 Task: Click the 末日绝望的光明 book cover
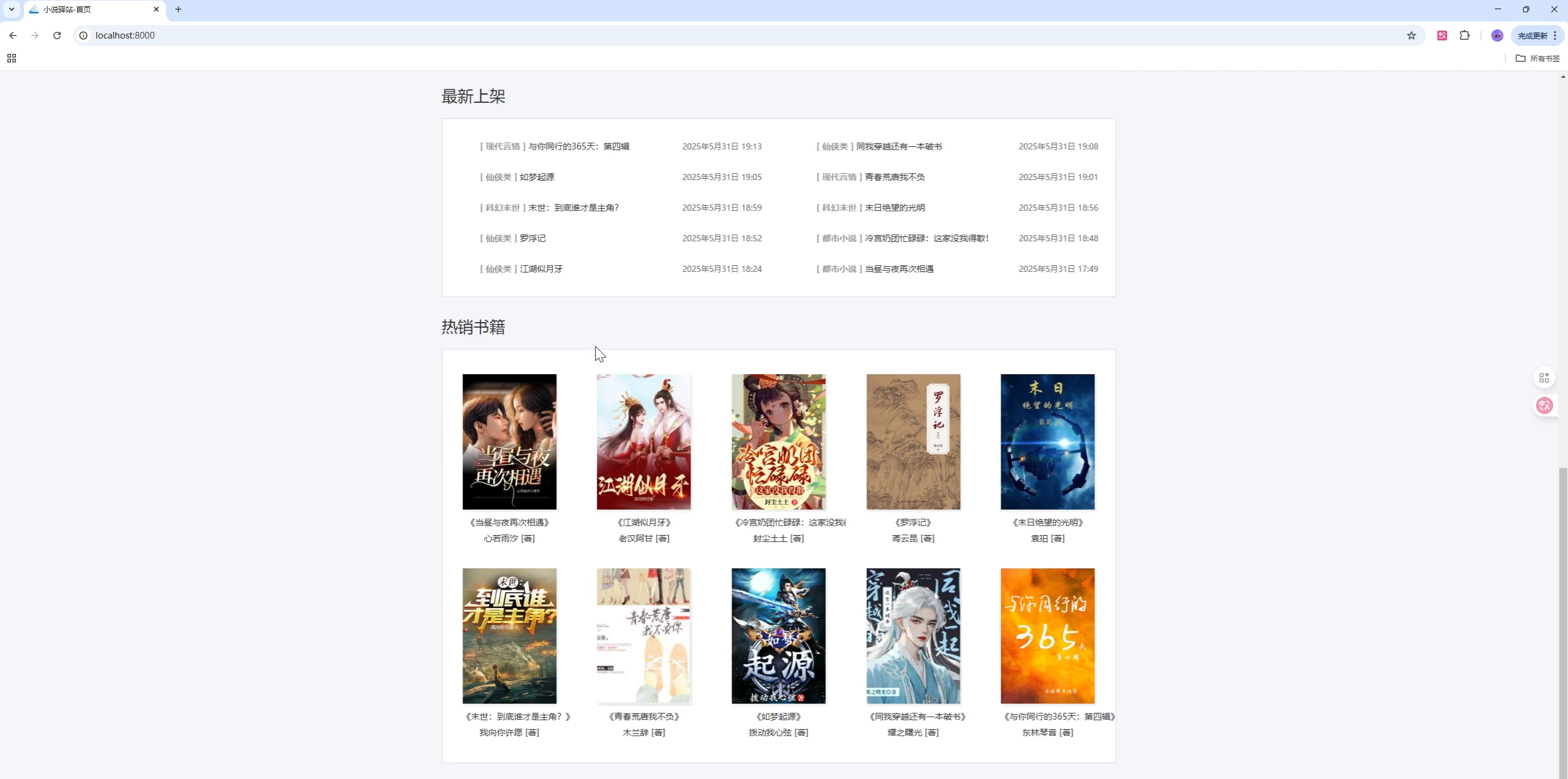[1047, 442]
